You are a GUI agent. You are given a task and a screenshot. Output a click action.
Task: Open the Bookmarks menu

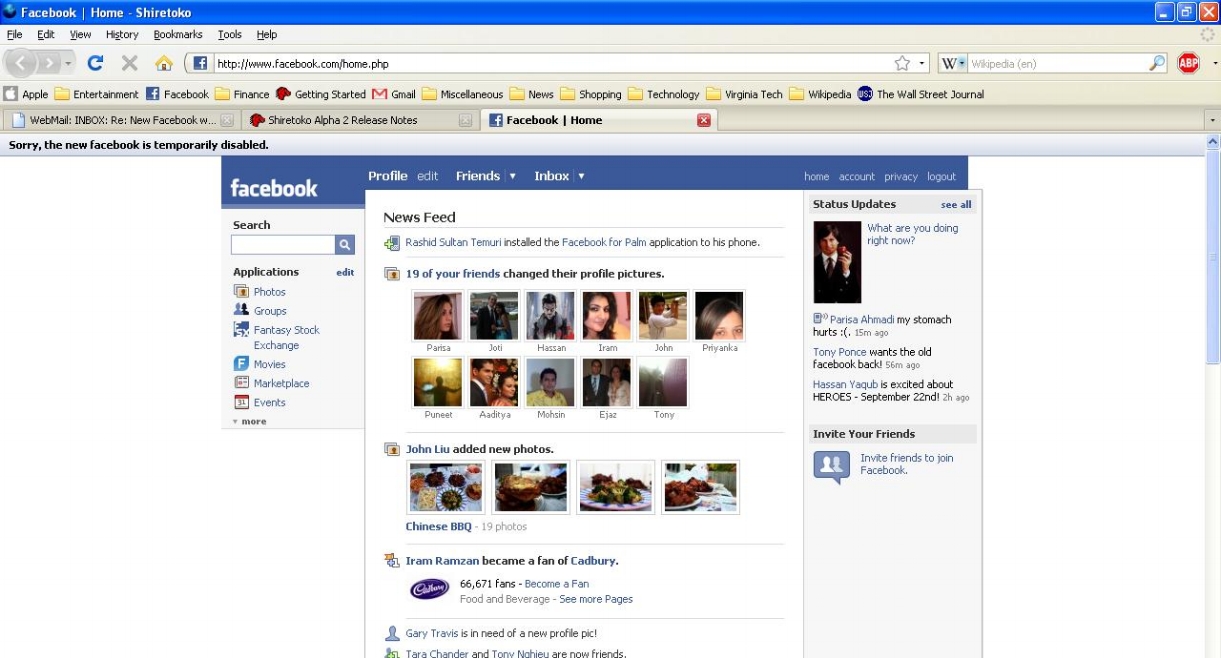pyautogui.click(x=178, y=34)
